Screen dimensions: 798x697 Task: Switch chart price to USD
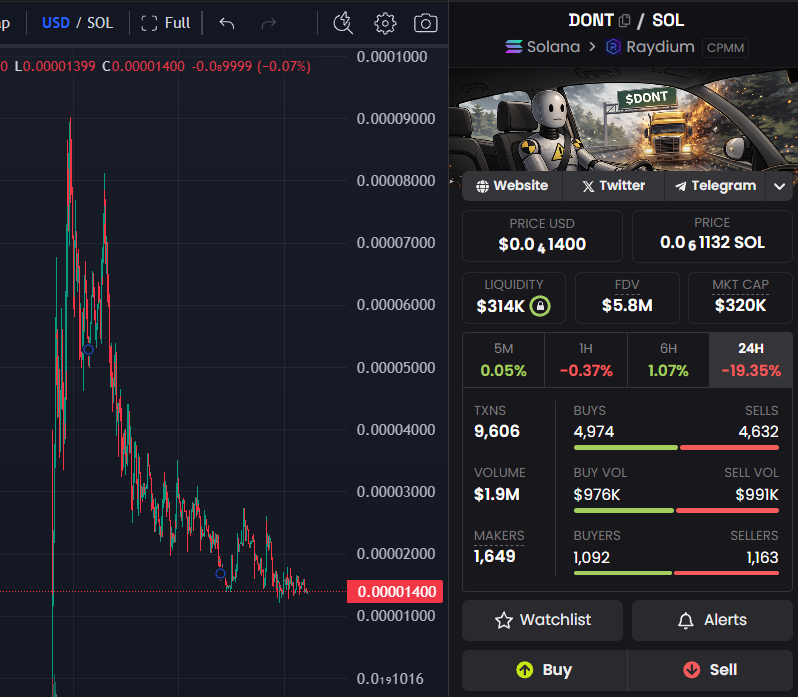(x=55, y=23)
